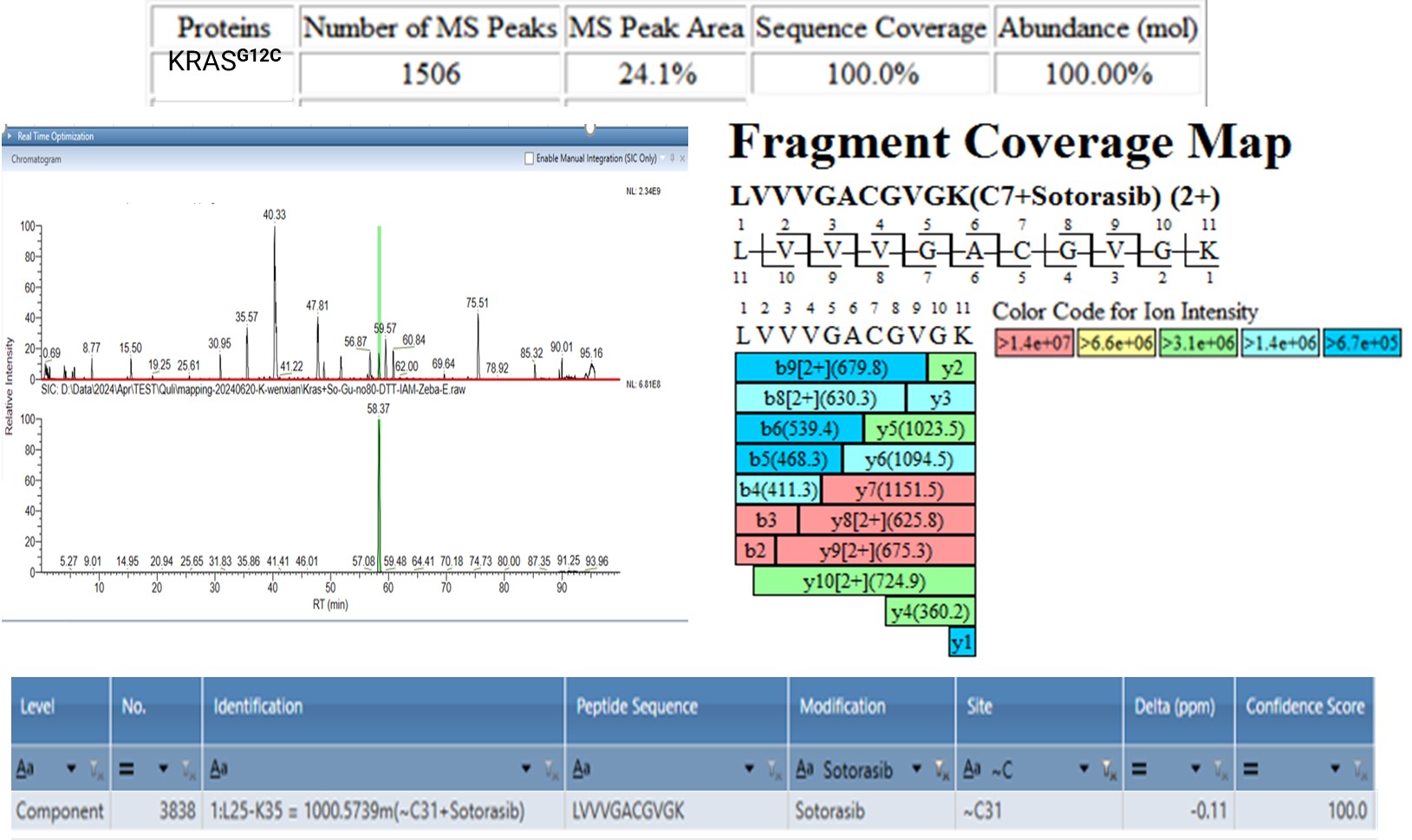
Task: Click the equals operator icon in Confidence Score filter
Action: click(x=1251, y=769)
